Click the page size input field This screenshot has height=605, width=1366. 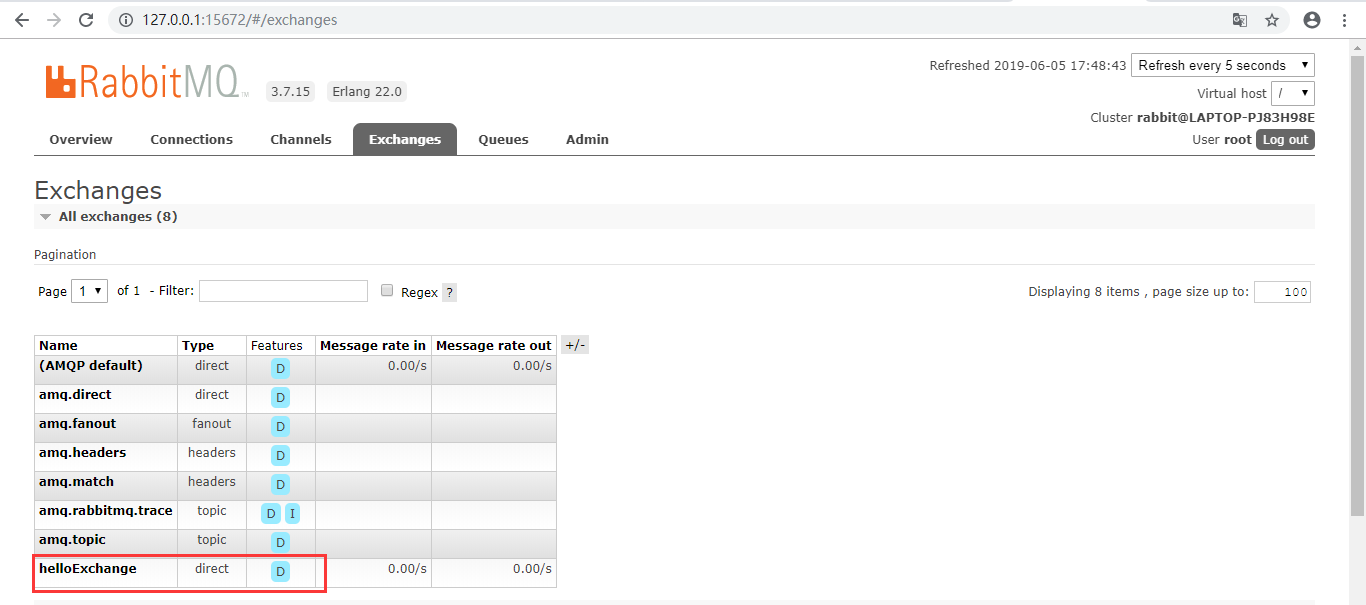[1282, 292]
